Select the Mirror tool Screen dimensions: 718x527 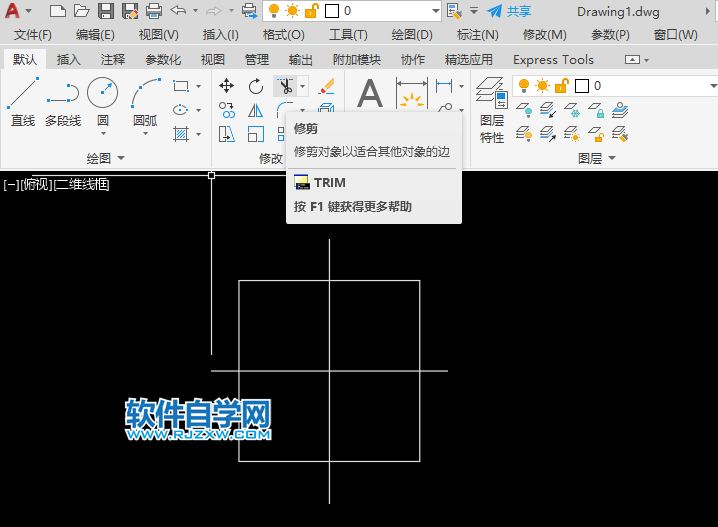coord(256,110)
